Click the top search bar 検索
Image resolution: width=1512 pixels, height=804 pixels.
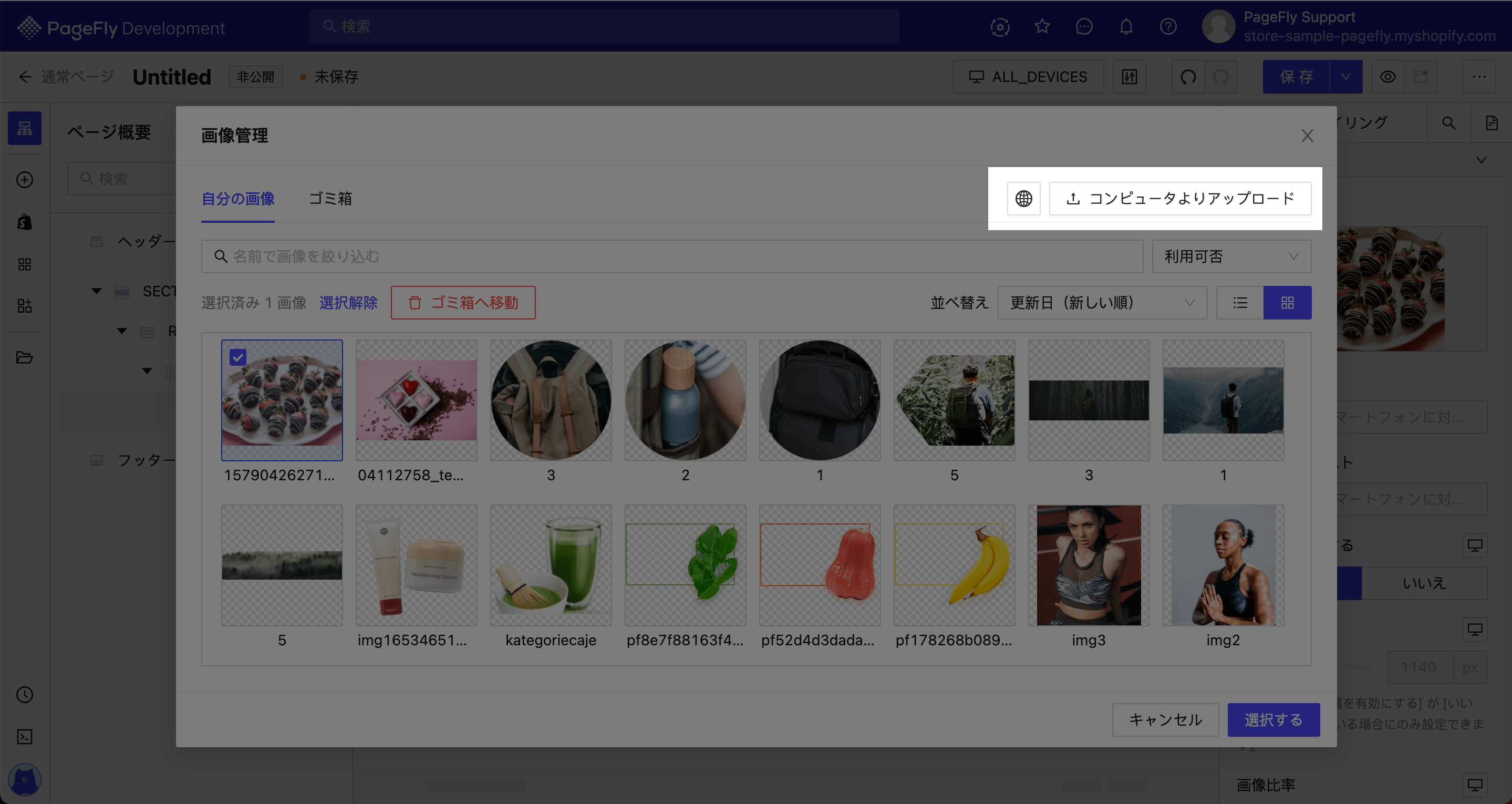pyautogui.click(x=604, y=26)
